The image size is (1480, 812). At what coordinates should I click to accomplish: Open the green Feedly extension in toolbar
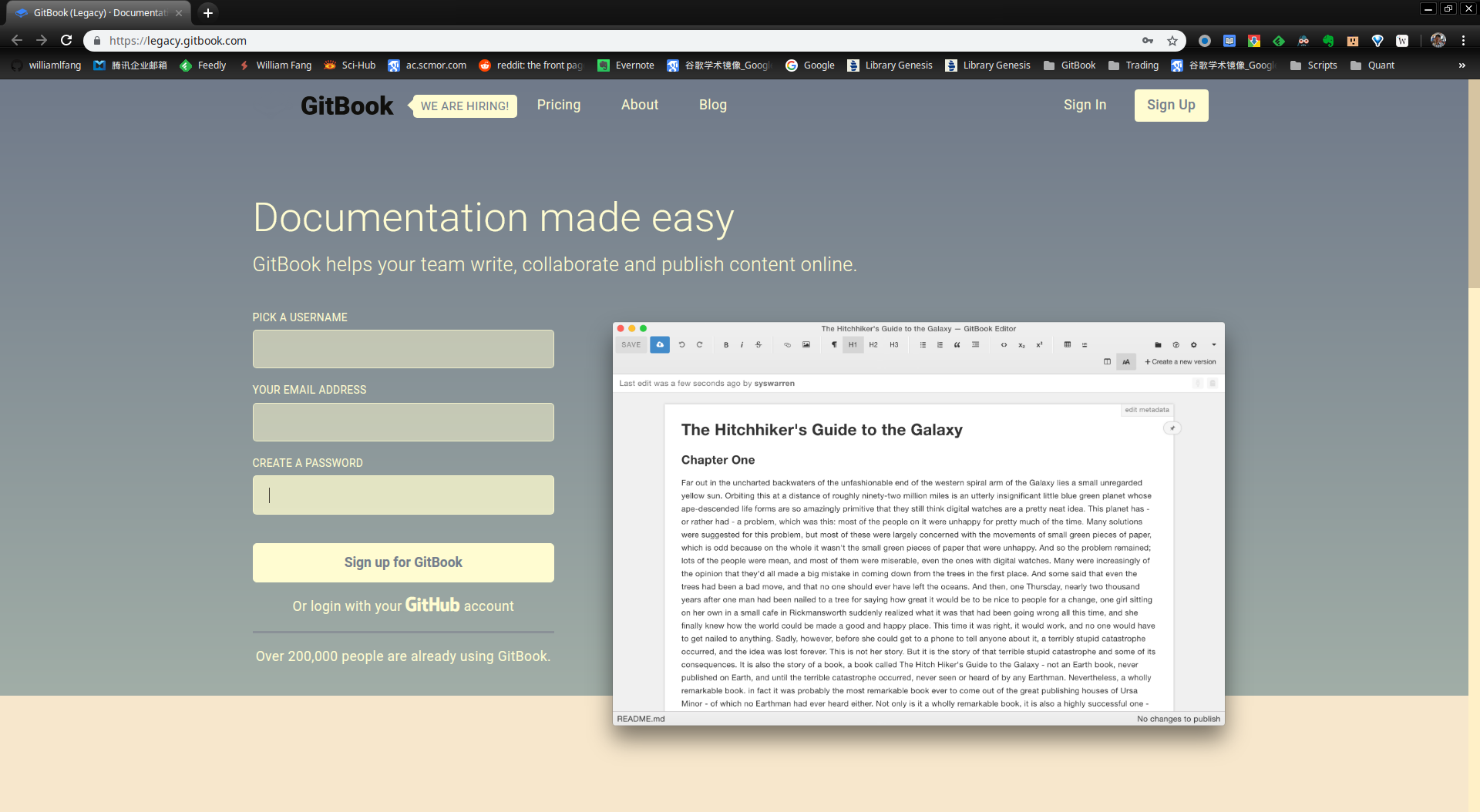pos(1279,41)
